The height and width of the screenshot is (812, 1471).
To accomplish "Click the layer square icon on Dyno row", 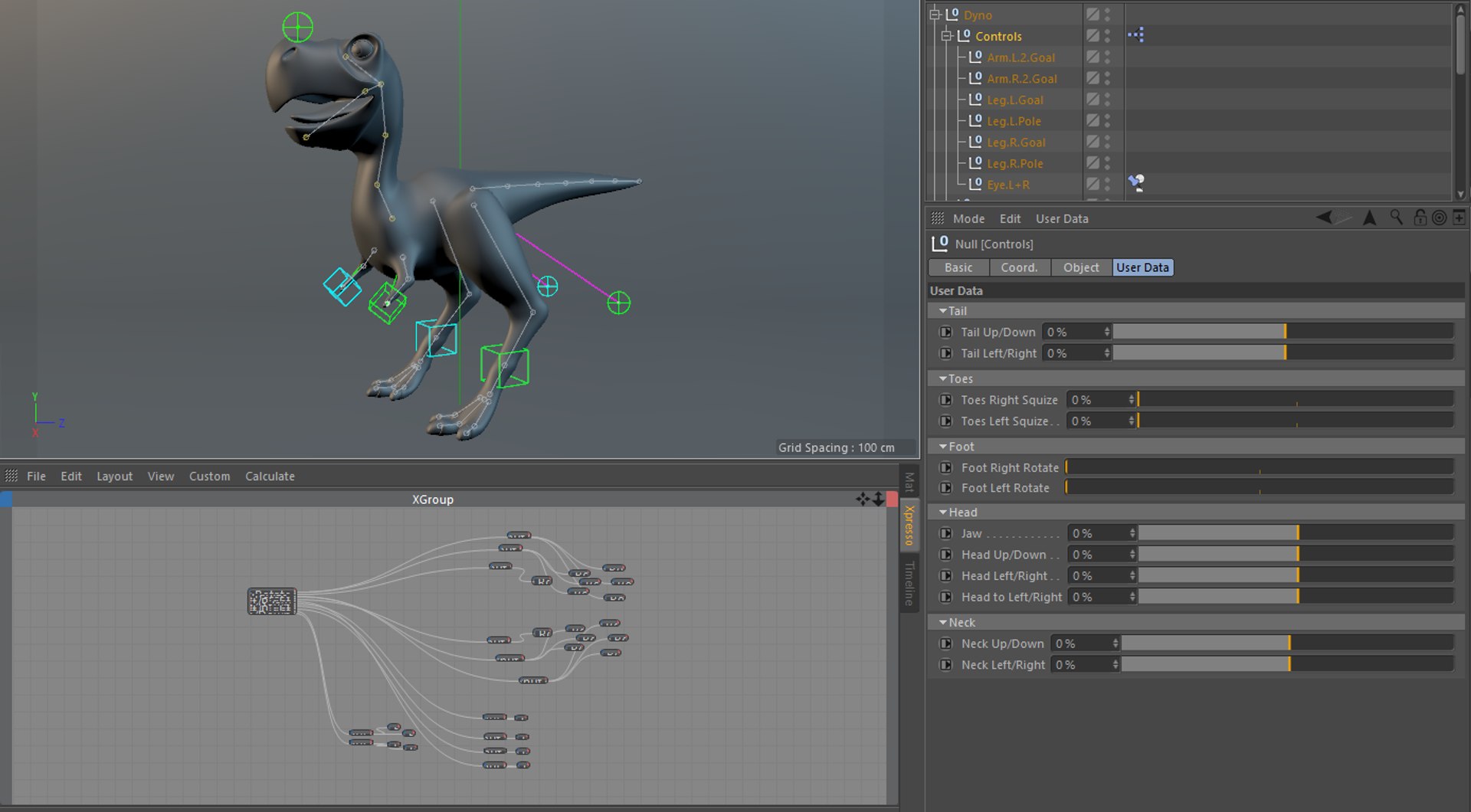I will tap(1093, 15).
